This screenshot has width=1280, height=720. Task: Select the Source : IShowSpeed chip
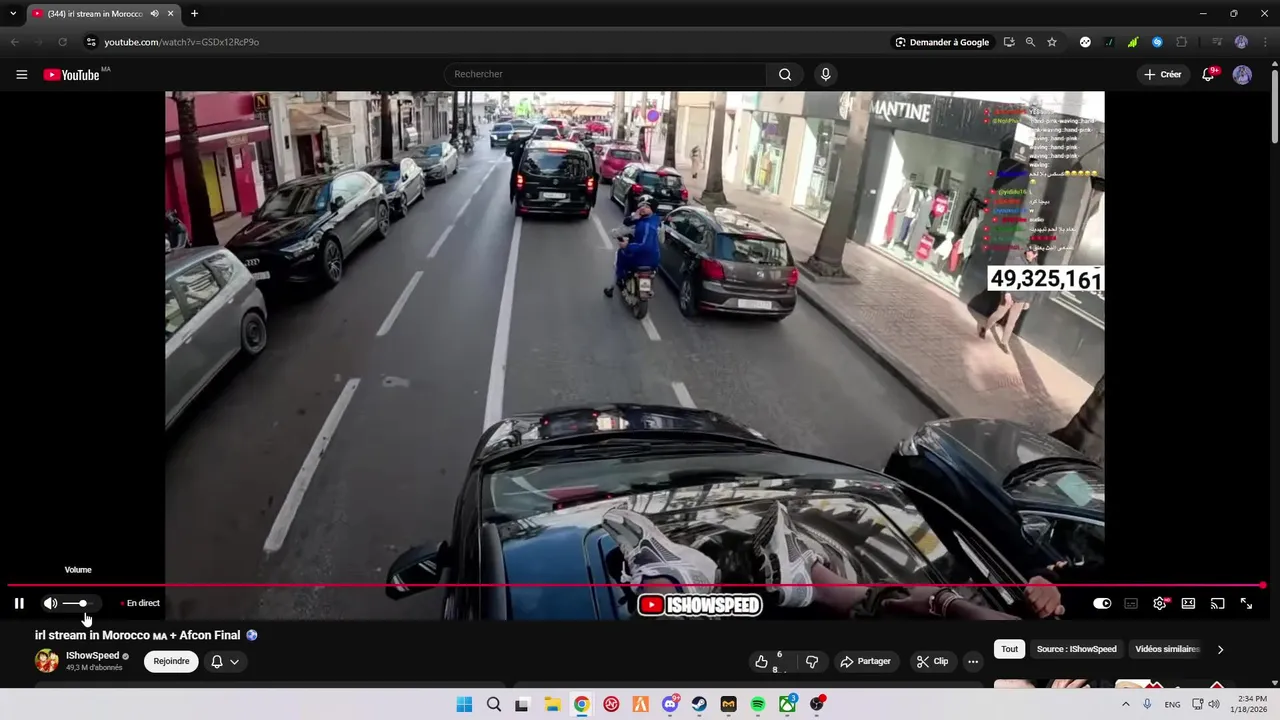click(1076, 649)
